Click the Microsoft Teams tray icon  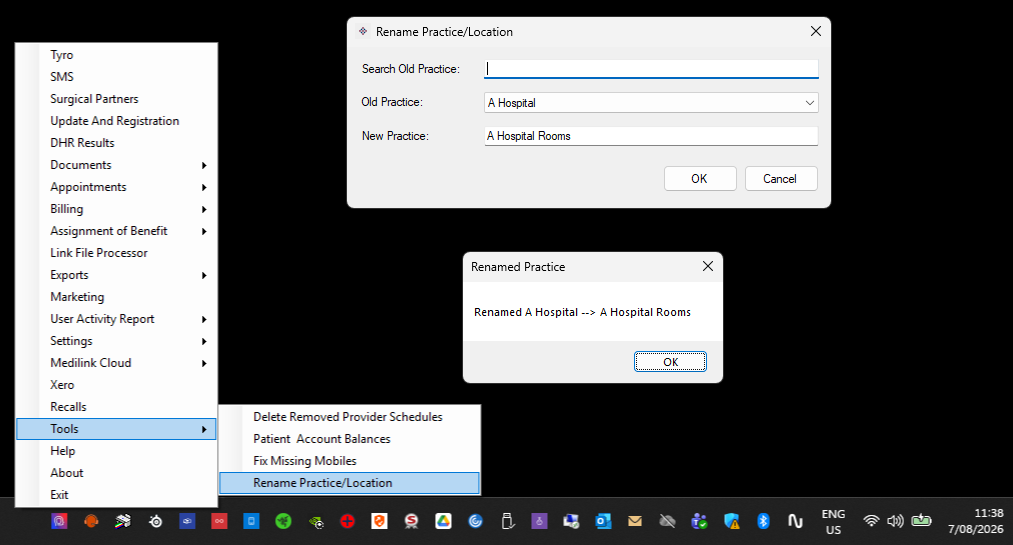(x=699, y=521)
